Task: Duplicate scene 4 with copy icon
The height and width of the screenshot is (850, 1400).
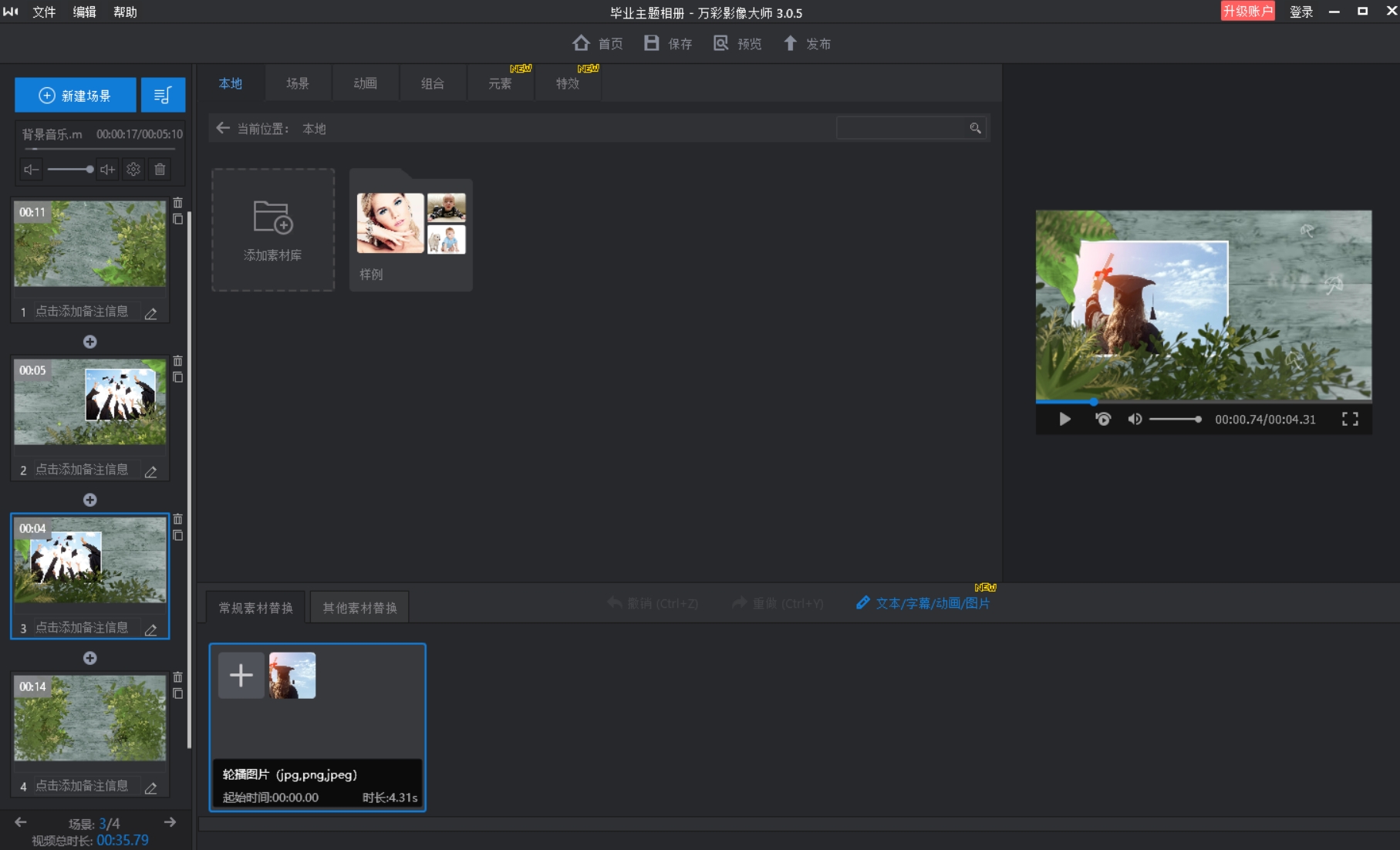Action: tap(178, 694)
